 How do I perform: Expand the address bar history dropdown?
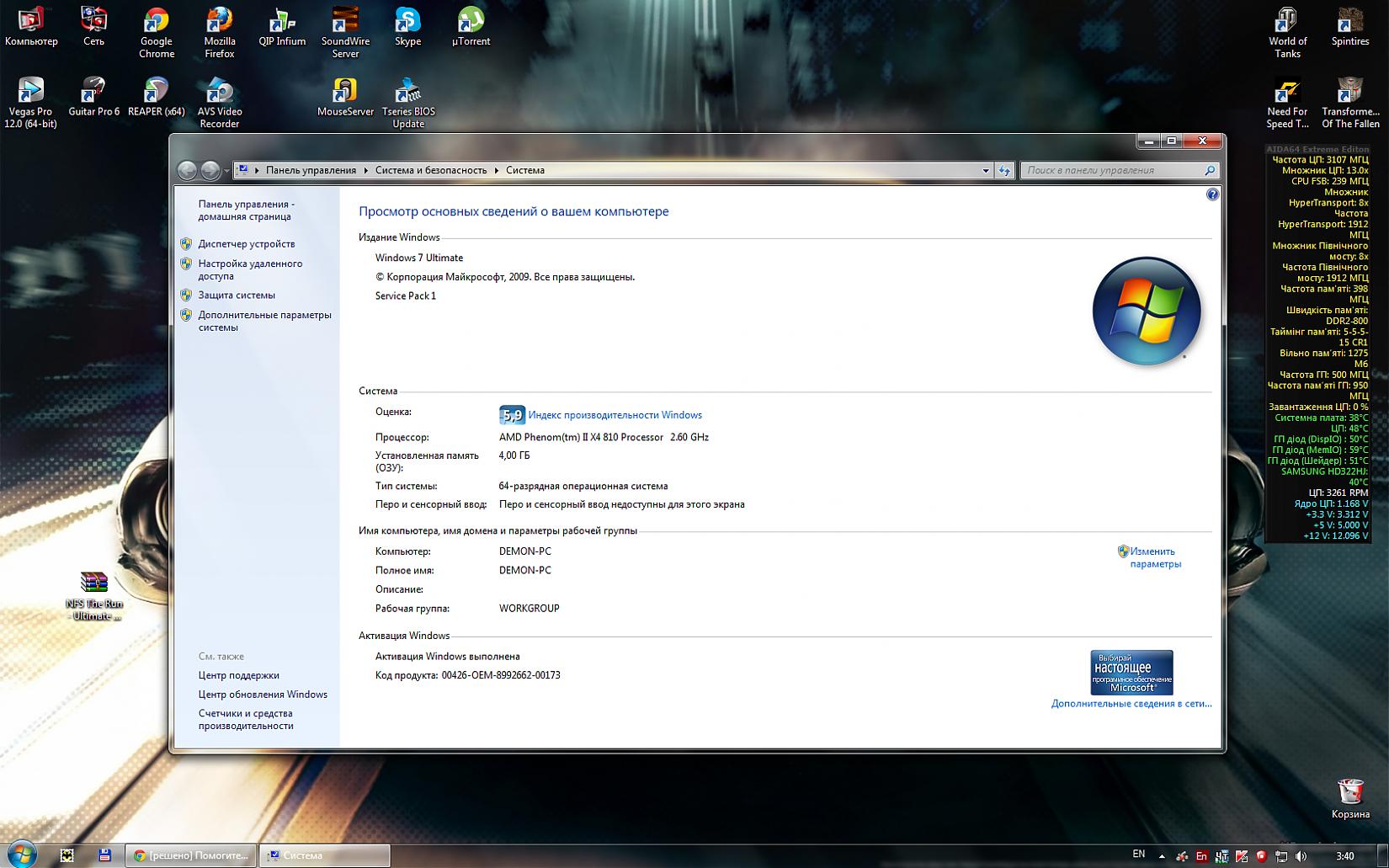click(986, 171)
